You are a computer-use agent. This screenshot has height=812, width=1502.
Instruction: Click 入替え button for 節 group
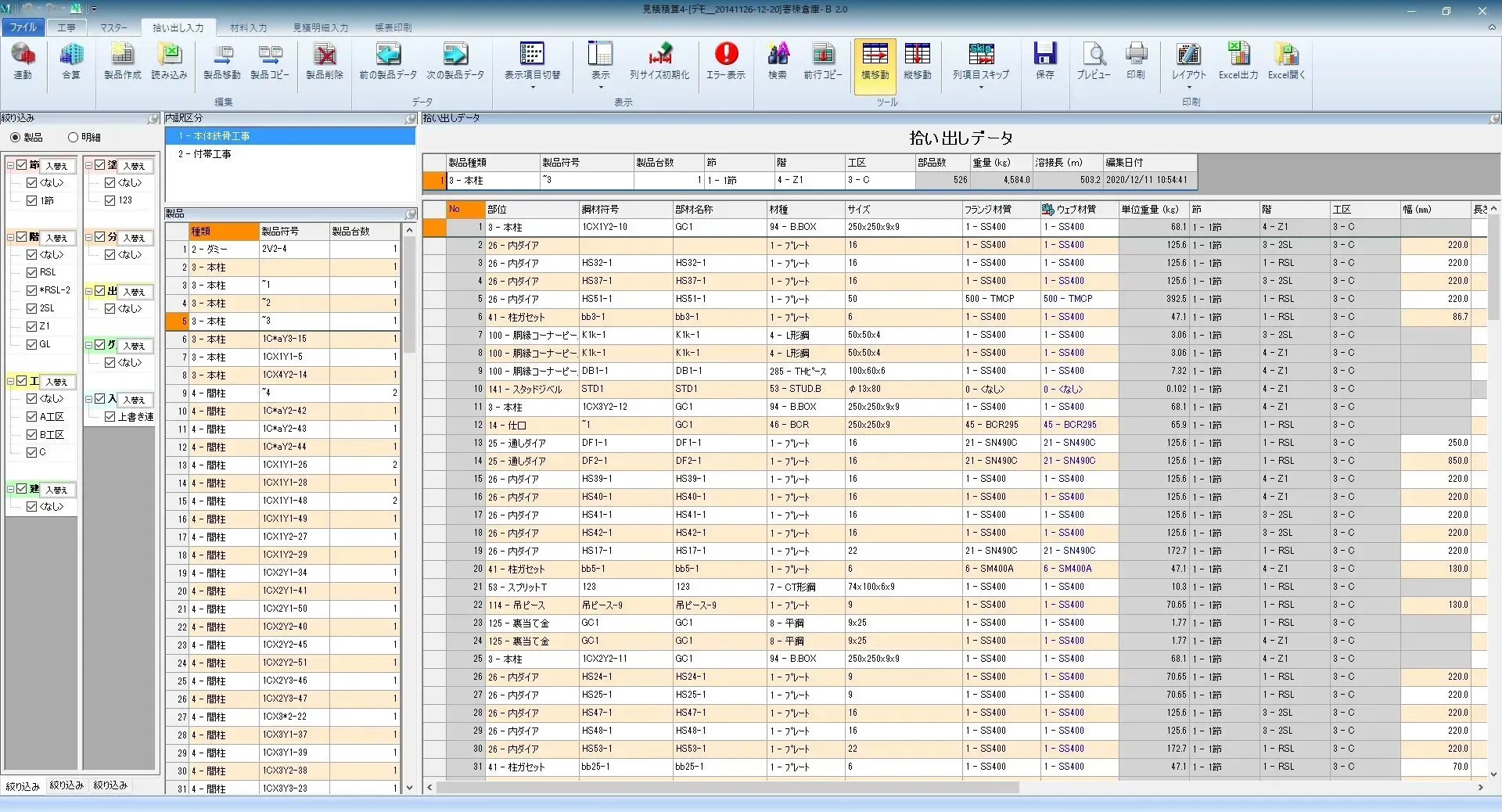click(x=59, y=166)
